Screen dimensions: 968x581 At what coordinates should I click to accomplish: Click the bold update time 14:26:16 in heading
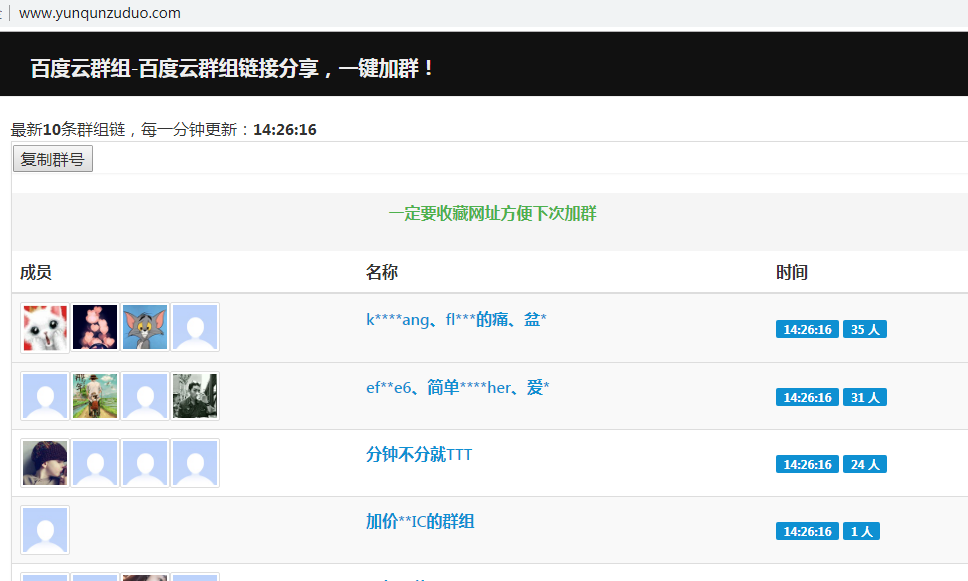click(285, 130)
